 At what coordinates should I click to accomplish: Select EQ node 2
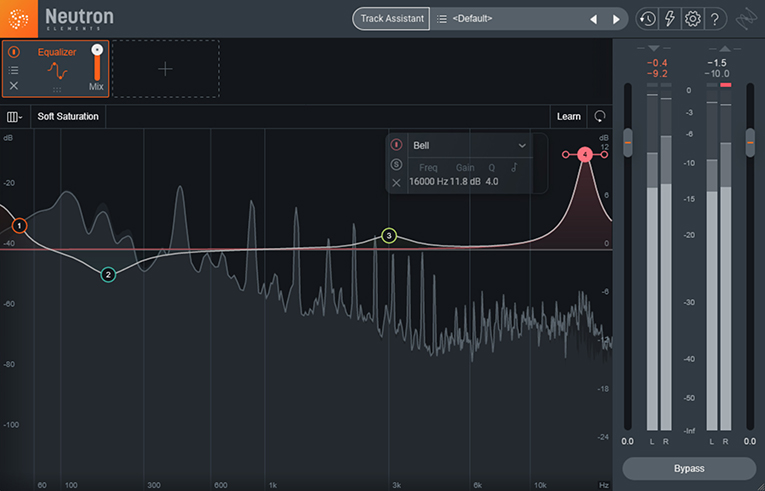click(x=108, y=275)
